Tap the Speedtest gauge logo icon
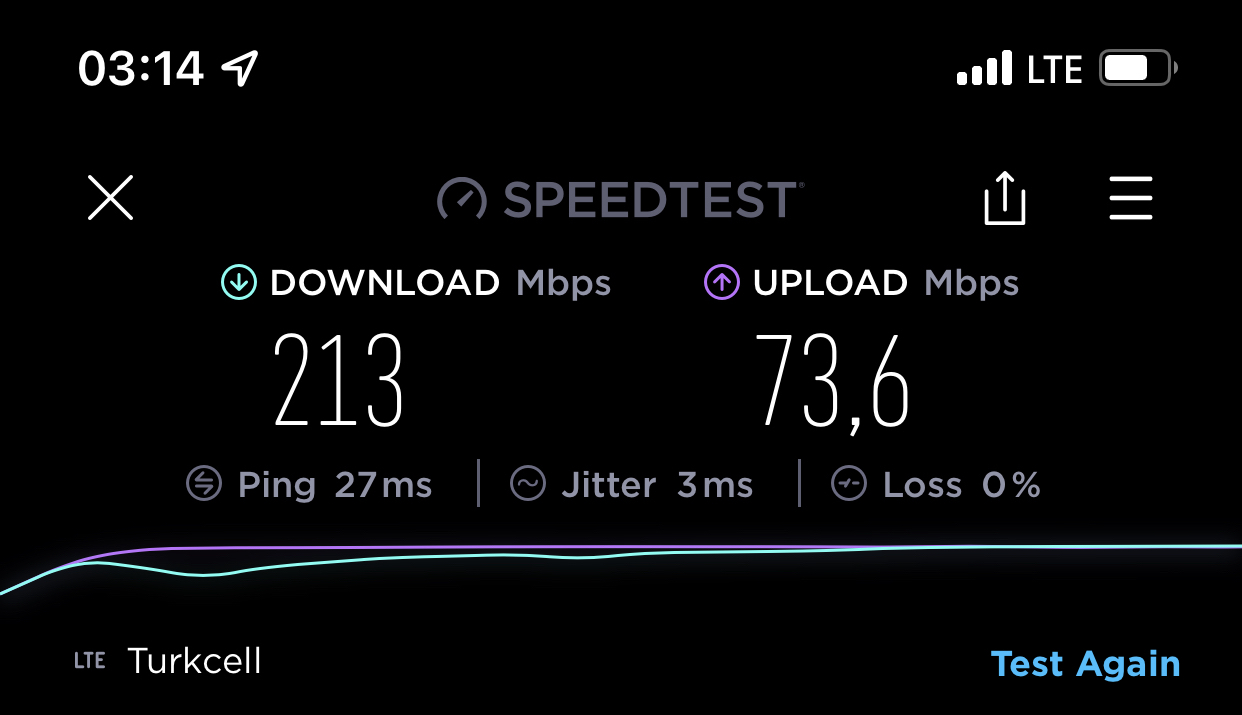This screenshot has width=1242, height=715. (x=462, y=199)
